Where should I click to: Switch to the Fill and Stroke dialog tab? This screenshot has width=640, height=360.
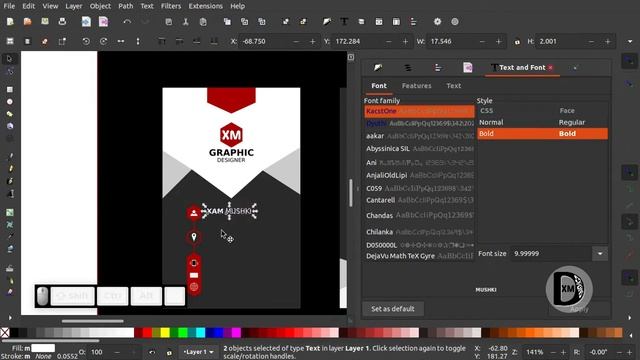click(378, 68)
